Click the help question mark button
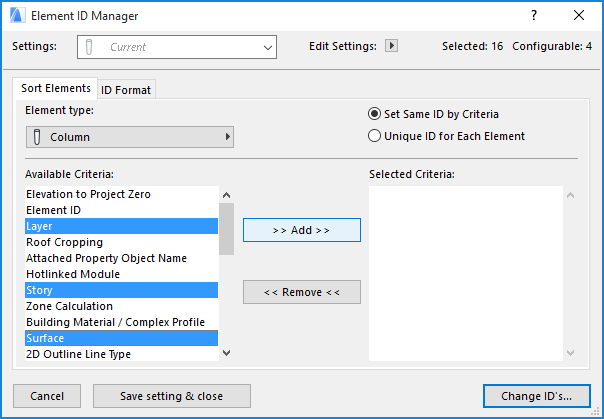 pos(534,16)
